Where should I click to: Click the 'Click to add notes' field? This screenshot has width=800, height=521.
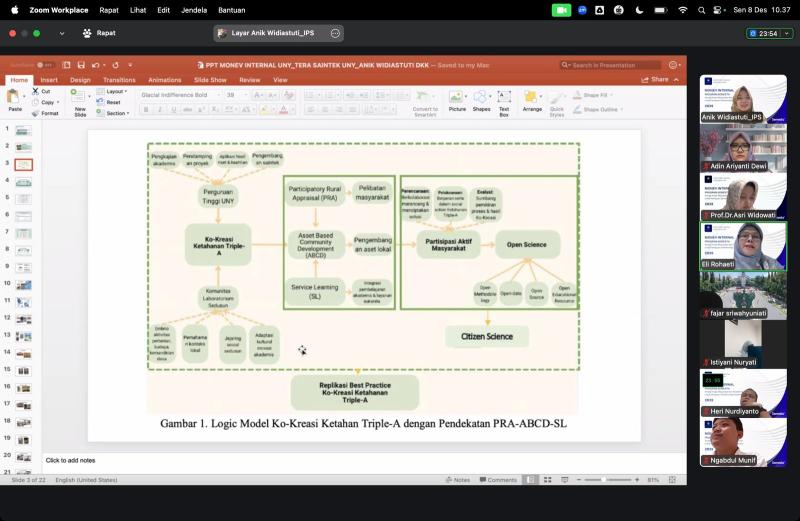click(70, 460)
